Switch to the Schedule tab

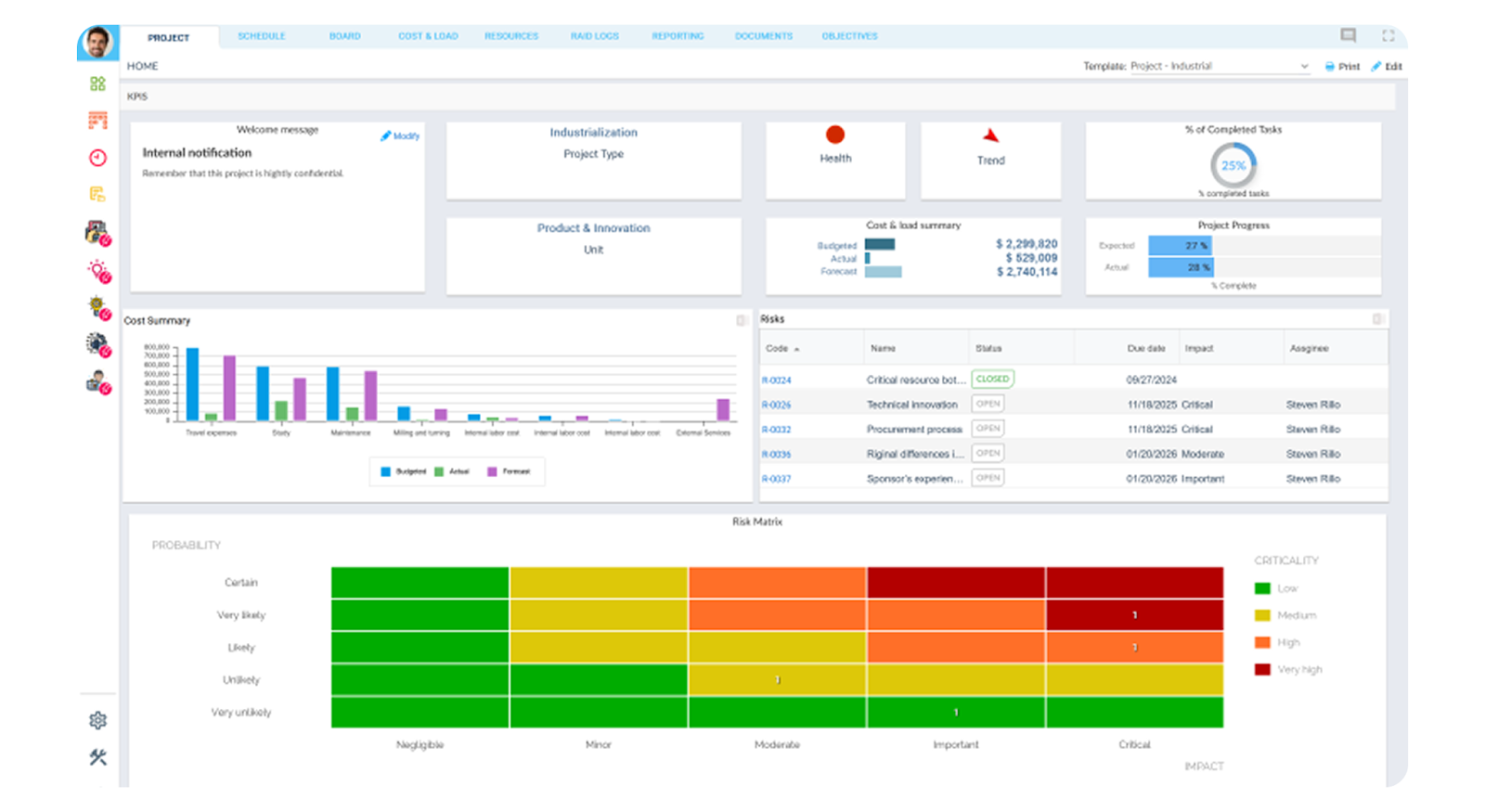click(x=262, y=36)
